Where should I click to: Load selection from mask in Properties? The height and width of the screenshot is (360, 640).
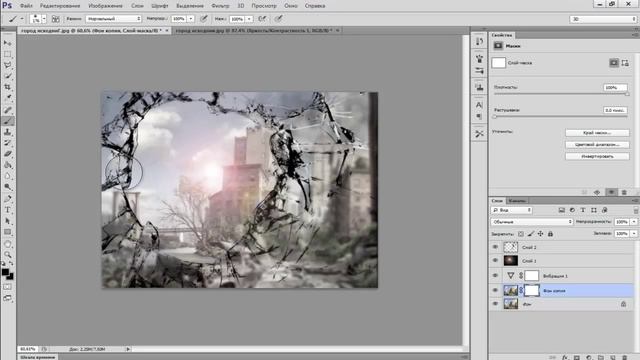pos(584,192)
